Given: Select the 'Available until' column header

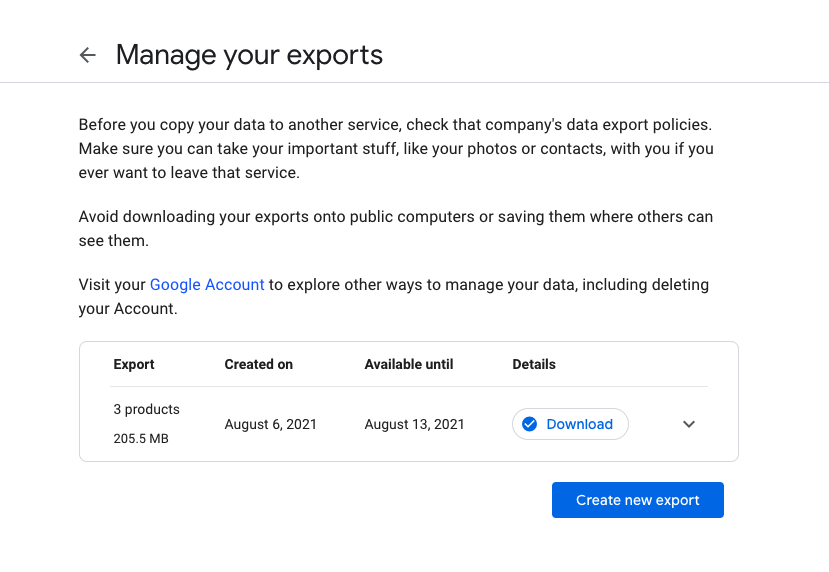Looking at the screenshot, I should 409,364.
